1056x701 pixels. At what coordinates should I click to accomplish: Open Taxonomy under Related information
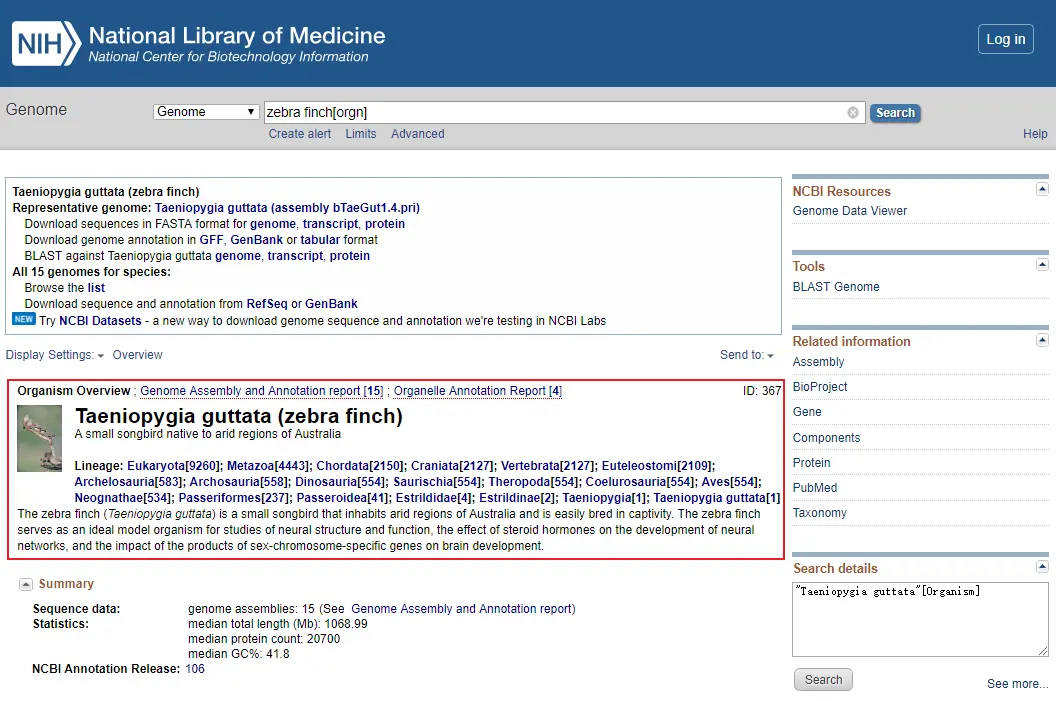820,513
